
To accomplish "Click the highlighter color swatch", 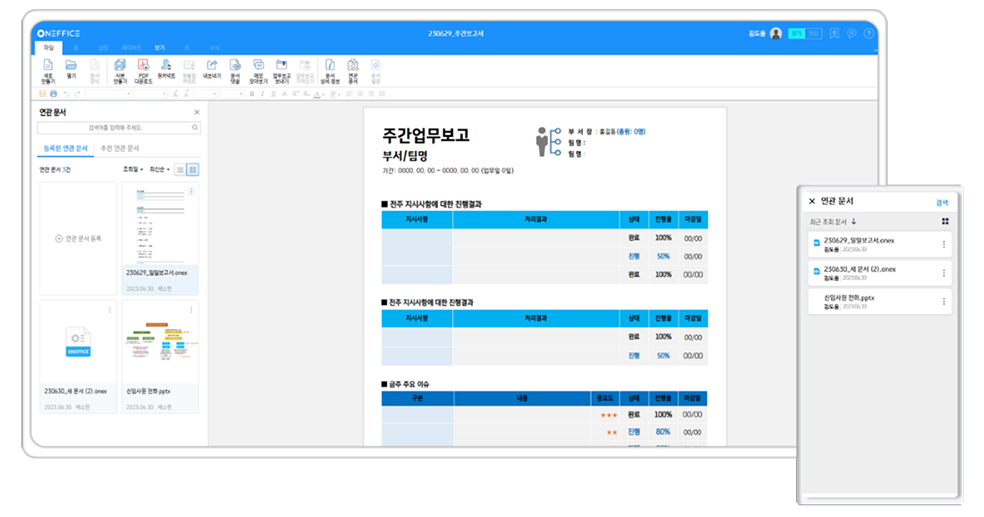I will [333, 94].
